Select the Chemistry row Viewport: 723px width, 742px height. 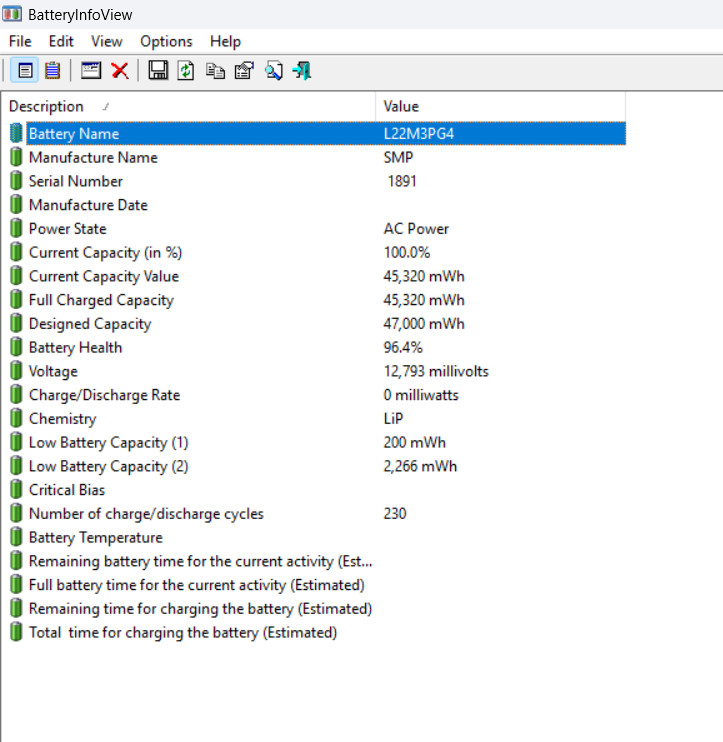click(x=317, y=419)
